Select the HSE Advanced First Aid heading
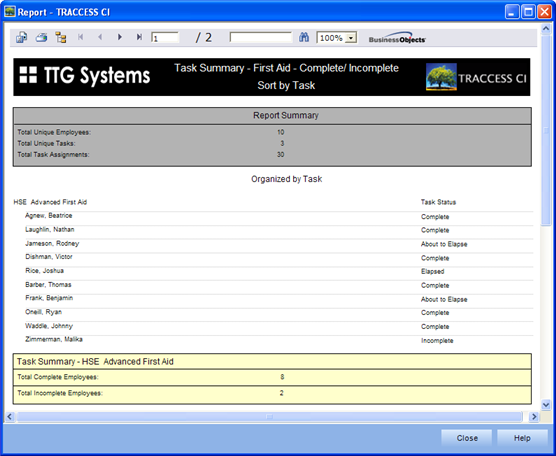Image resolution: width=556 pixels, height=456 pixels. 50,202
